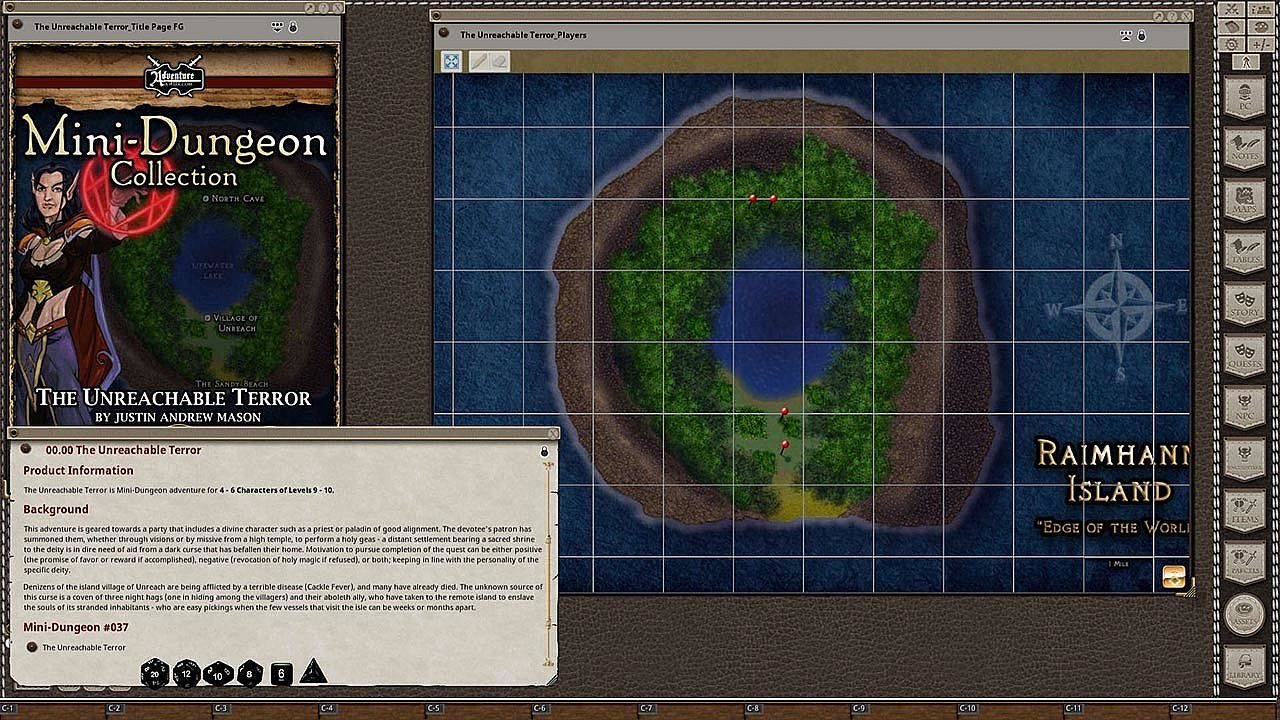The image size is (1280, 720).
Task: Toggle lock icon on story window
Action: tap(544, 451)
